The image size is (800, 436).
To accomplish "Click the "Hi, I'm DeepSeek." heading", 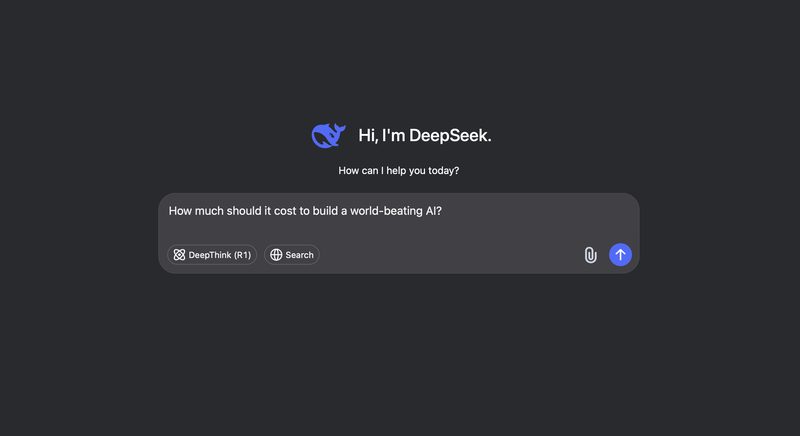I will 424,136.
